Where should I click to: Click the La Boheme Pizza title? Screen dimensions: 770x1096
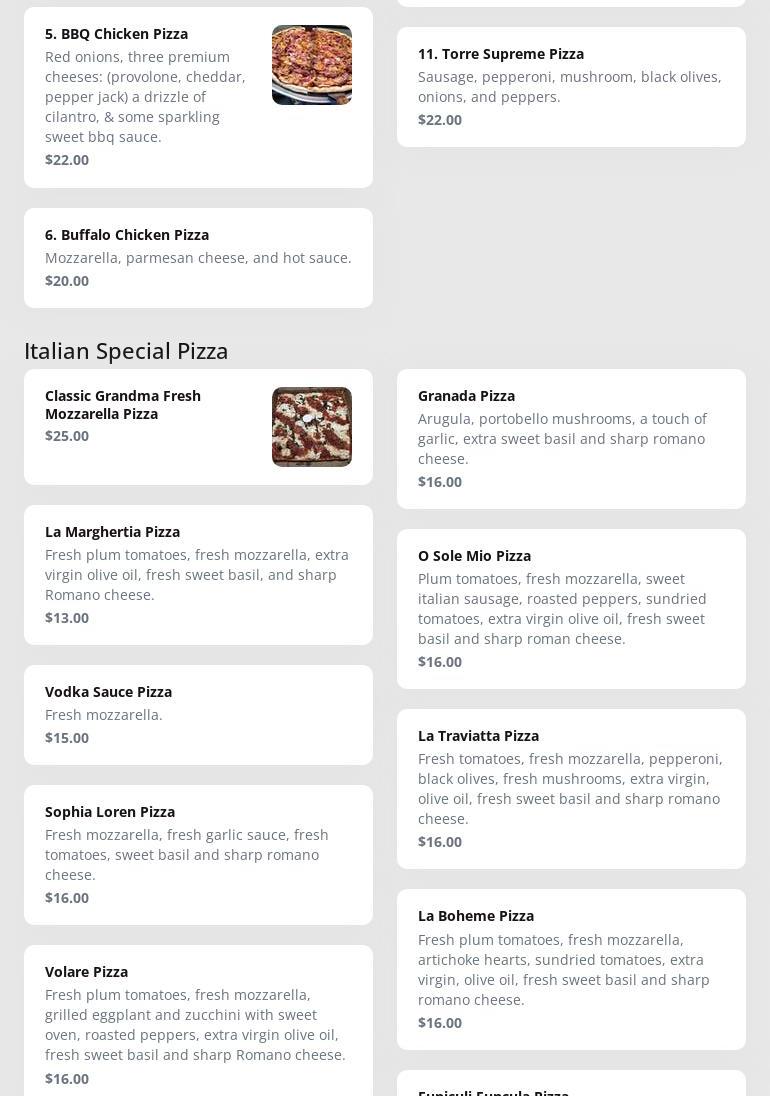[x=476, y=916]
